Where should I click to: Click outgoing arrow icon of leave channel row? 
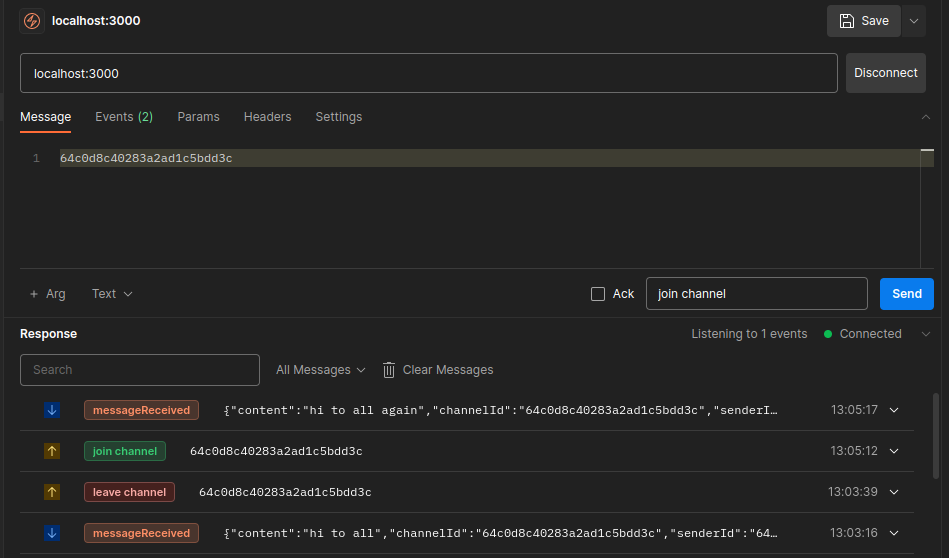(x=52, y=493)
